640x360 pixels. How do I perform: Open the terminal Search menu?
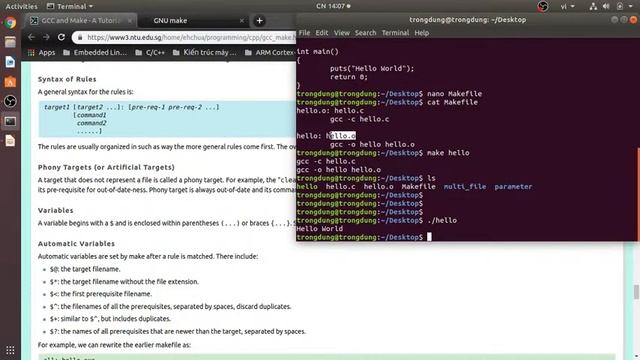pyautogui.click(x=365, y=33)
